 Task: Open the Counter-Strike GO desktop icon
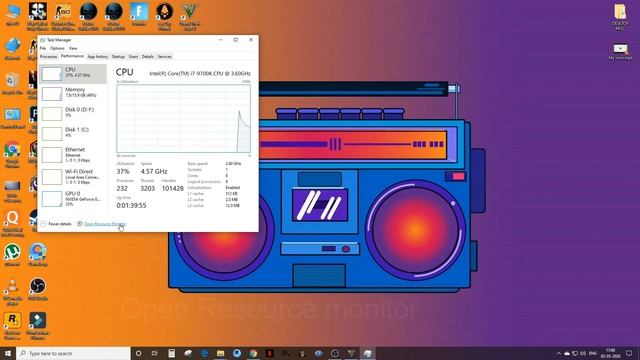[x=63, y=16]
